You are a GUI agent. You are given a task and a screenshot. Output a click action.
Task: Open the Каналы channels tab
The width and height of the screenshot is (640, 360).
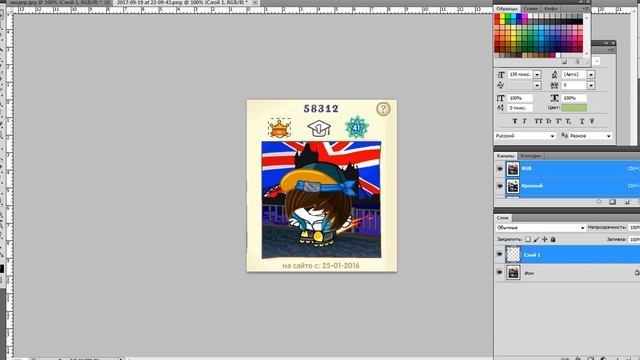(x=505, y=156)
